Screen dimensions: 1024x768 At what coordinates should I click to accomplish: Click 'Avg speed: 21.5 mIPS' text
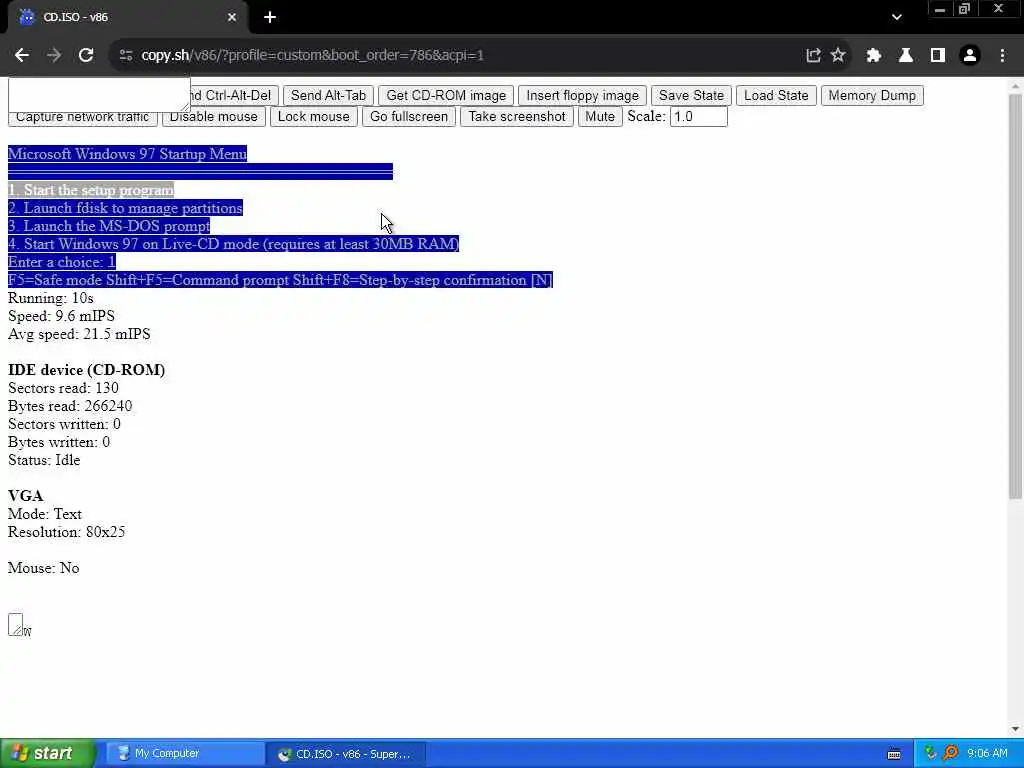point(79,334)
